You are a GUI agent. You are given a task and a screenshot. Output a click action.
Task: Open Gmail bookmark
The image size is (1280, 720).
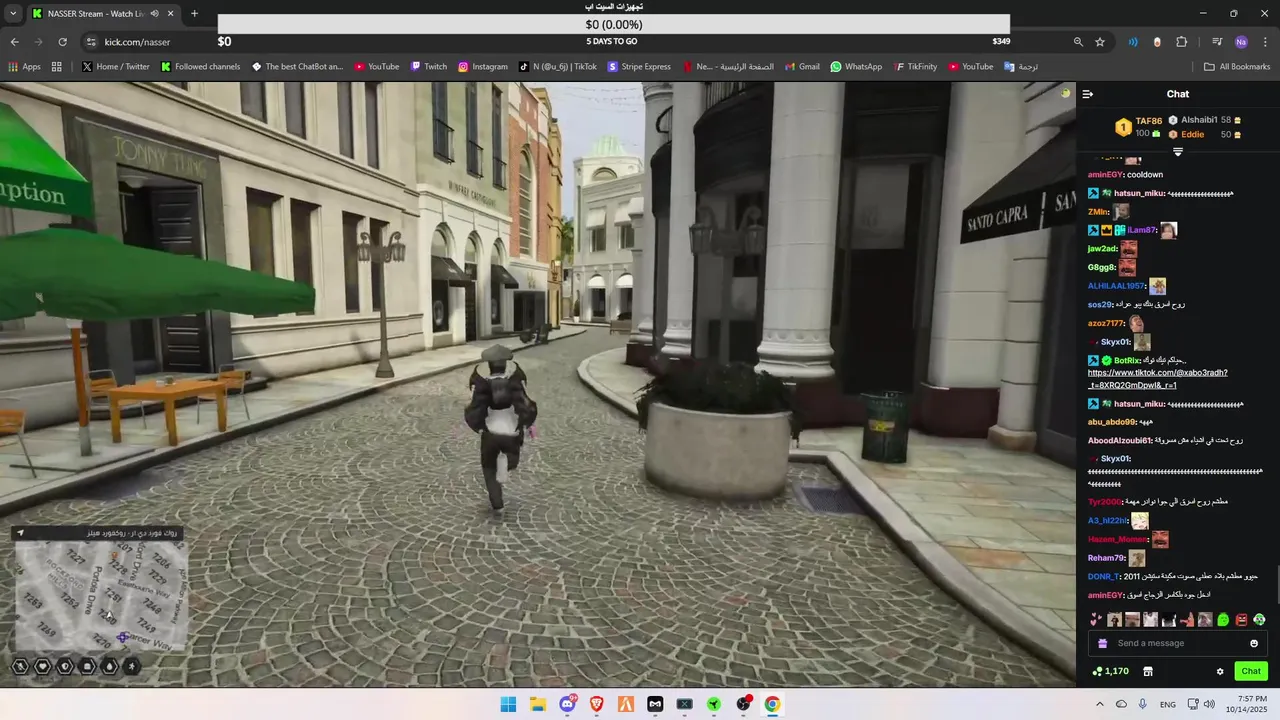[802, 67]
